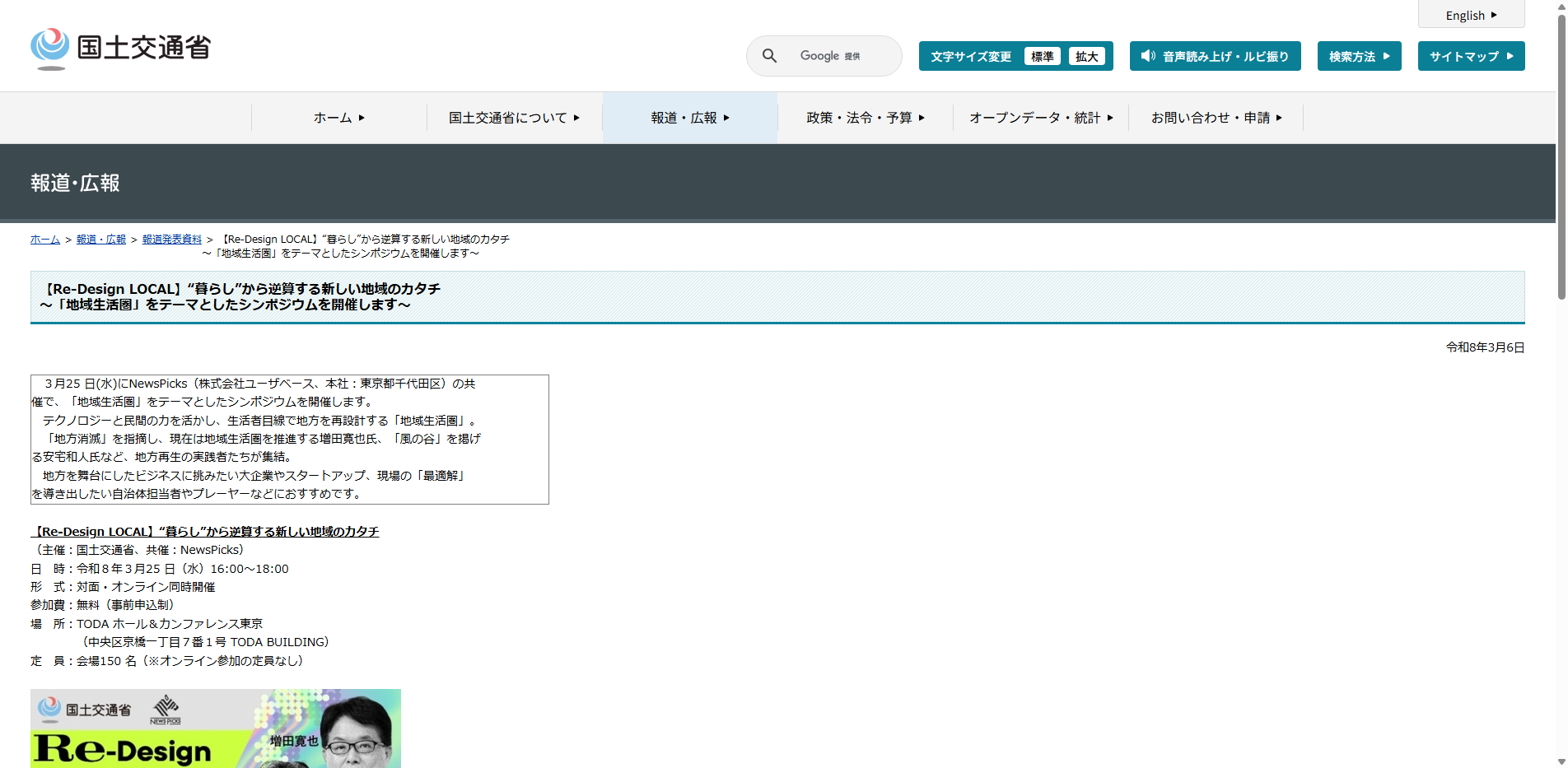The width and height of the screenshot is (1568, 768).
Task: Select 拡大 text size option
Action: click(1087, 56)
